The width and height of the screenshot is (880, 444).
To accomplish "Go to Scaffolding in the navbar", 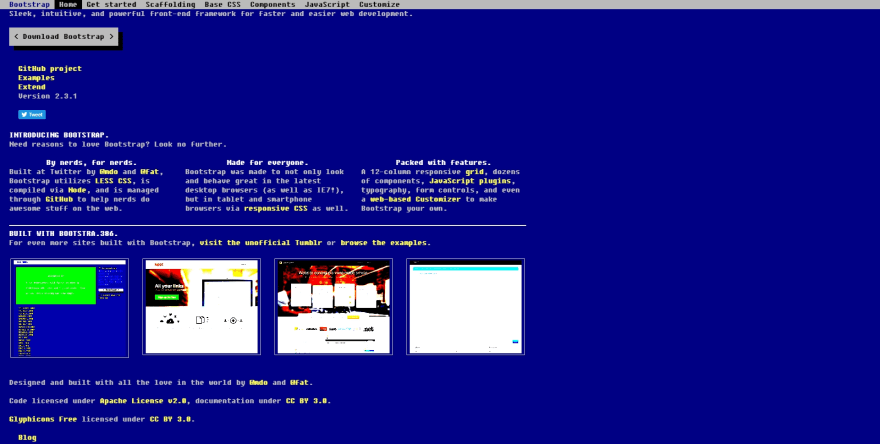I will tap(170, 4).
